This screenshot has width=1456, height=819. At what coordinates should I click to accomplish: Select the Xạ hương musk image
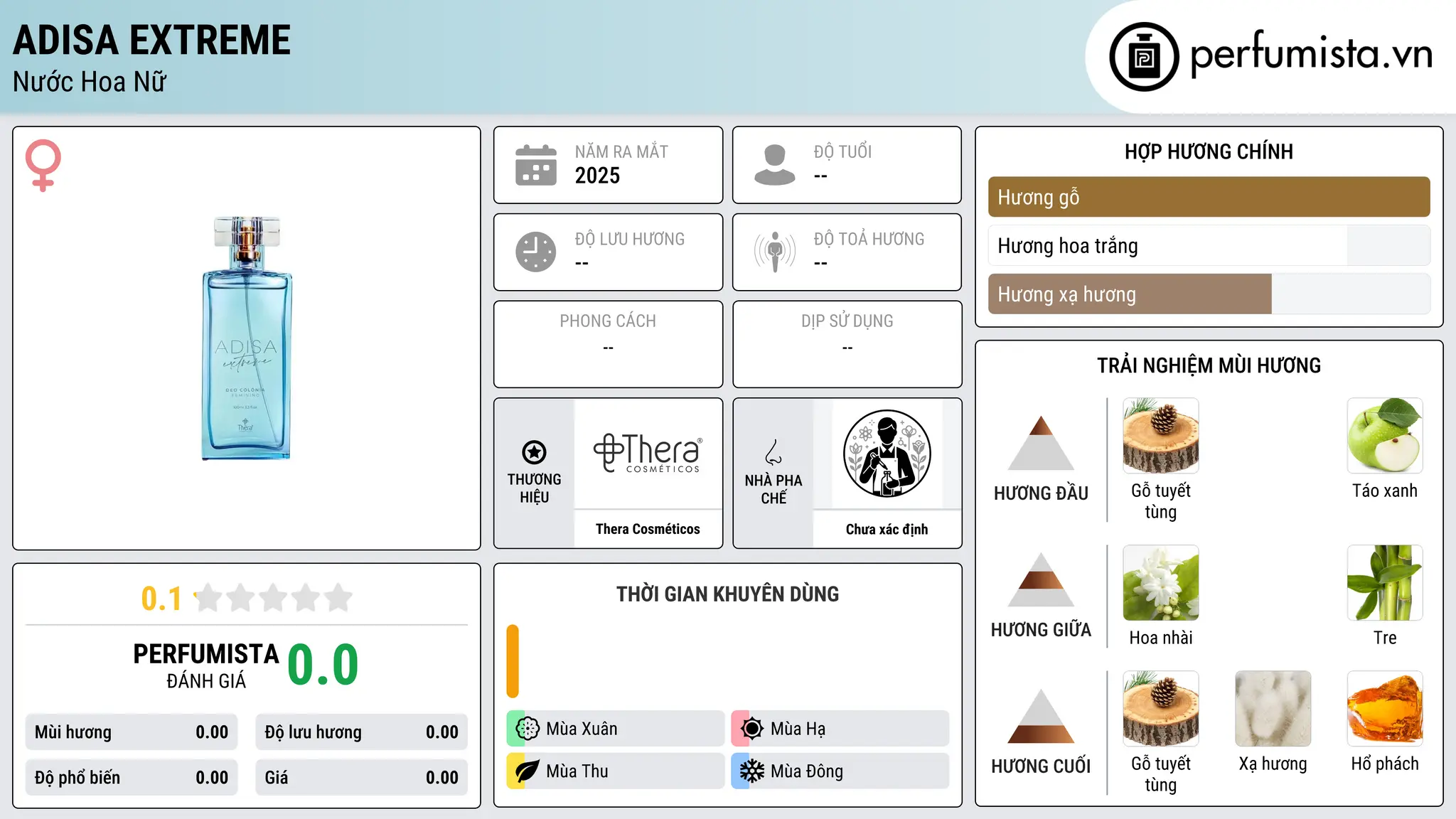1273,709
